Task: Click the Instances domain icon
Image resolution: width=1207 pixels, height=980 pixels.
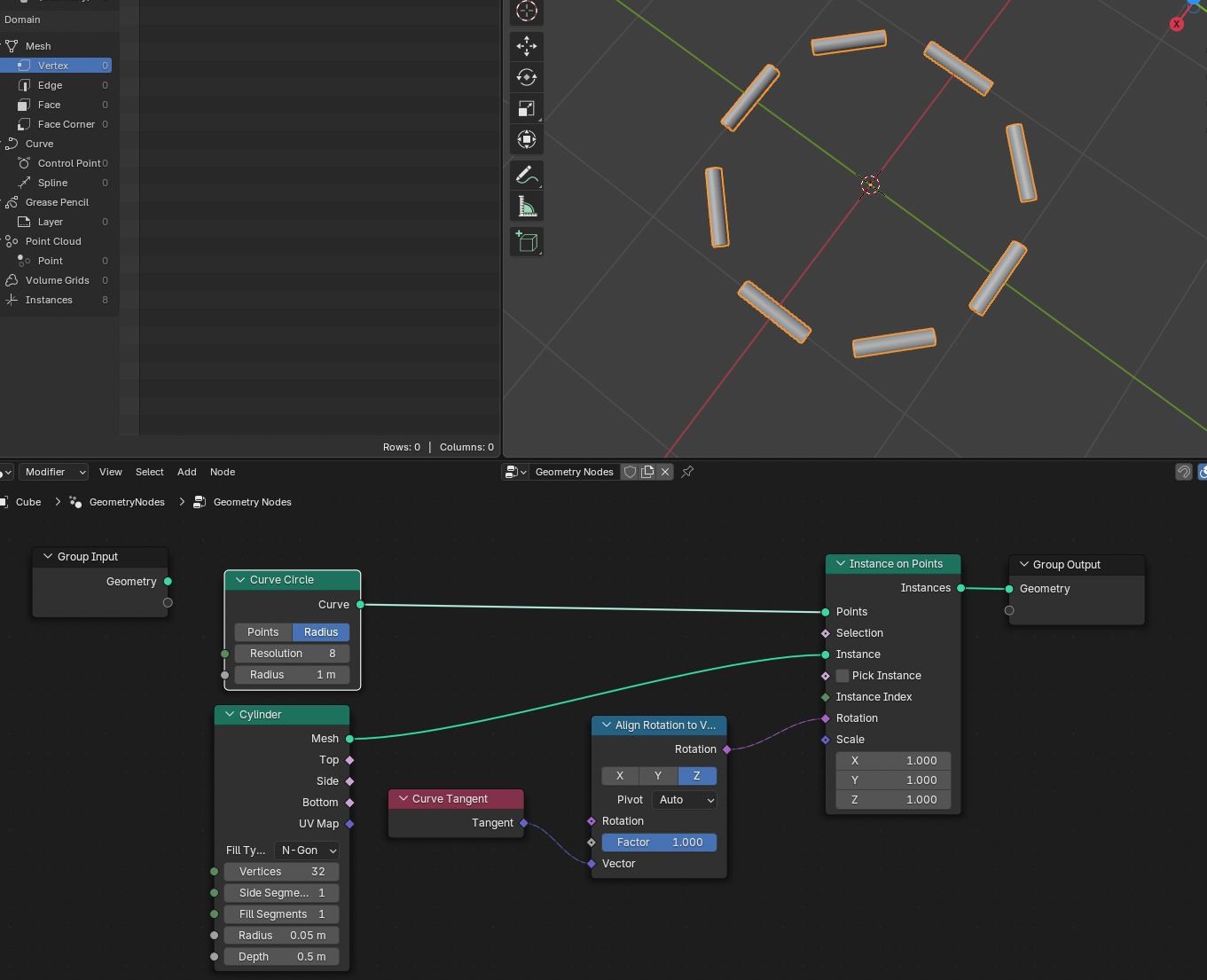Action: click(x=12, y=300)
